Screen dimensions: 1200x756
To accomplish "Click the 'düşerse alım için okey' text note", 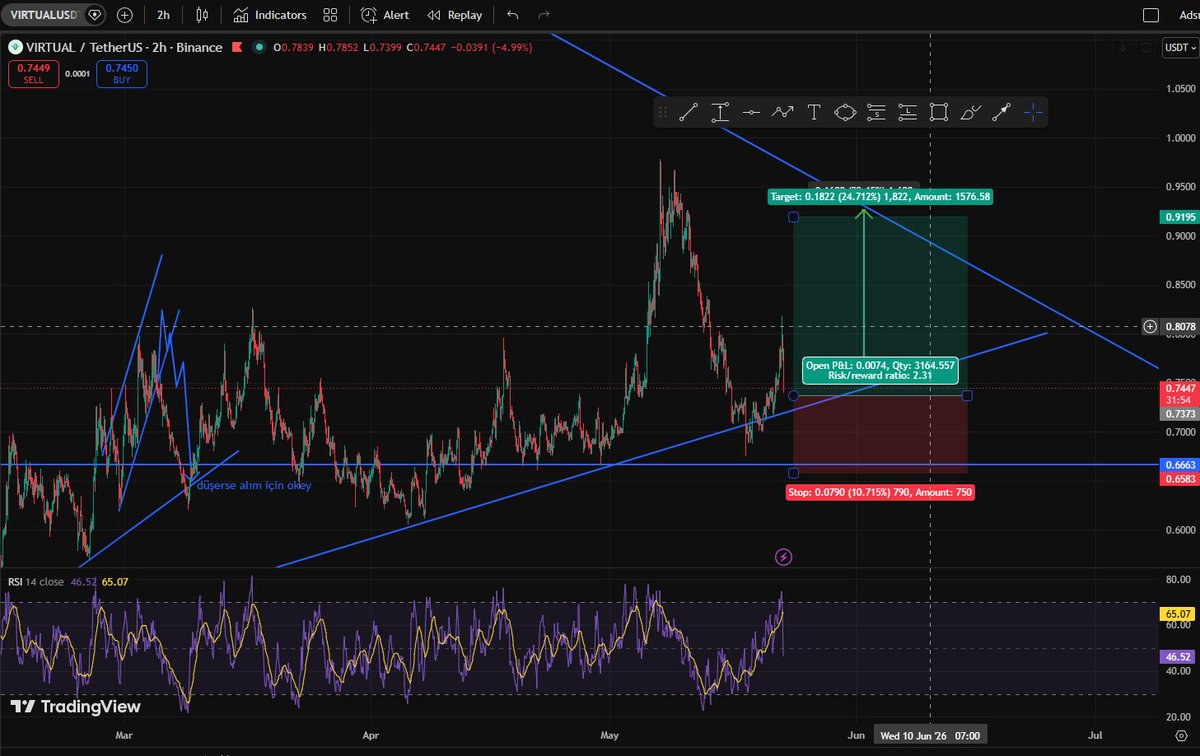I will coord(254,485).
